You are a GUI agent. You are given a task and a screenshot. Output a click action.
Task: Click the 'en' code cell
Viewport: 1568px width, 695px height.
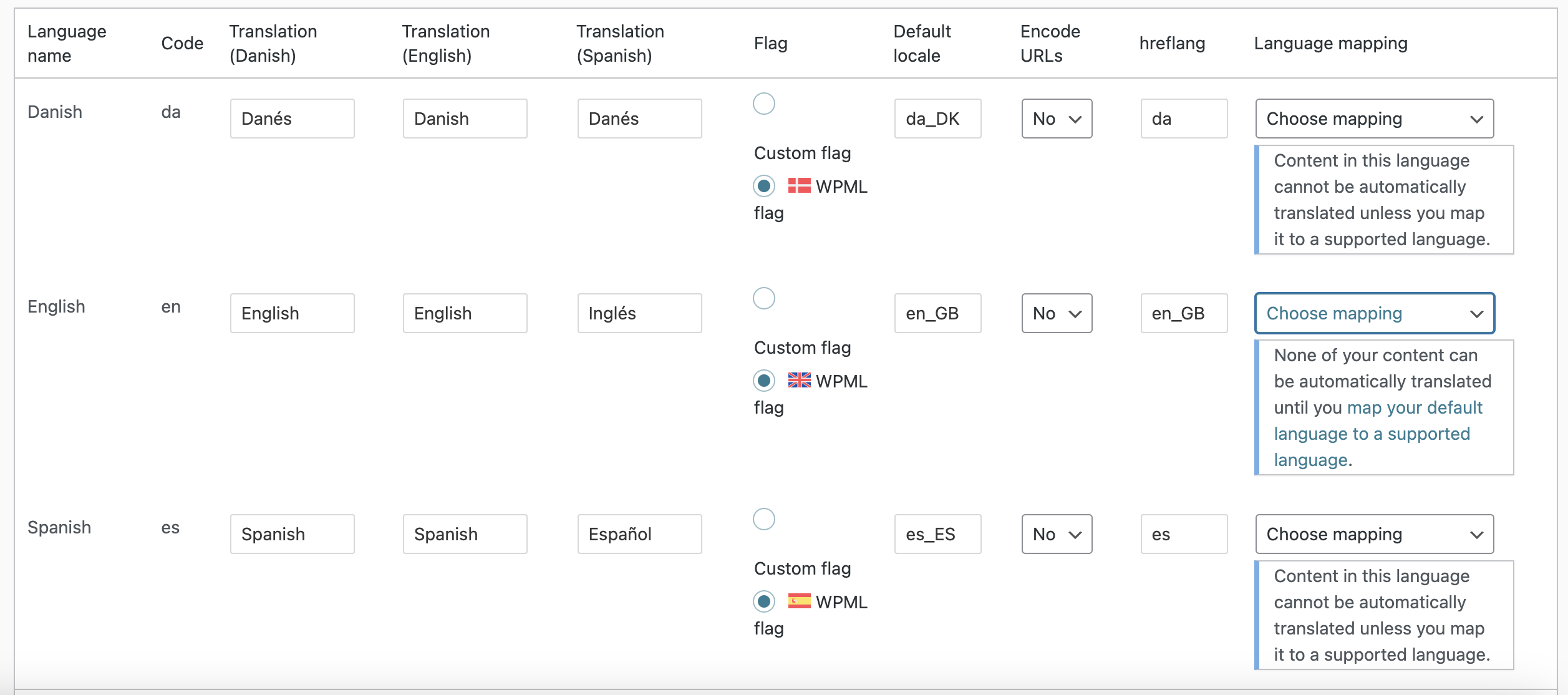point(171,306)
